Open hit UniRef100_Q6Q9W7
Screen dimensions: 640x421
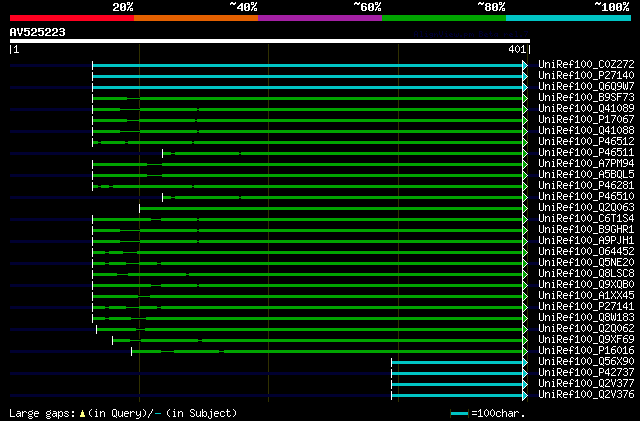[x=586, y=86]
